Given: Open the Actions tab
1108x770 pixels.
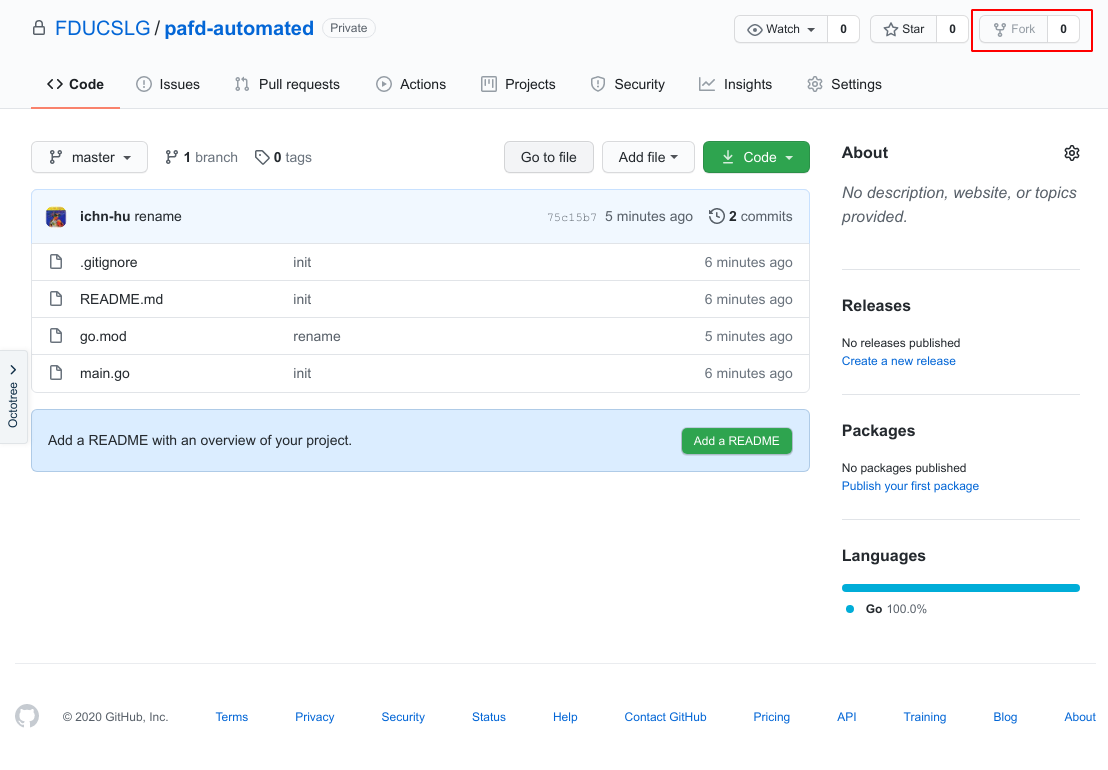Looking at the screenshot, I should tap(411, 84).
